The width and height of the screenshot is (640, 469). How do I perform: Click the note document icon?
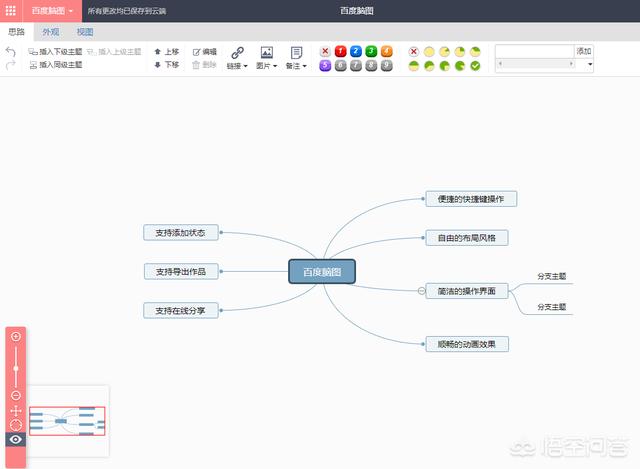click(296, 53)
